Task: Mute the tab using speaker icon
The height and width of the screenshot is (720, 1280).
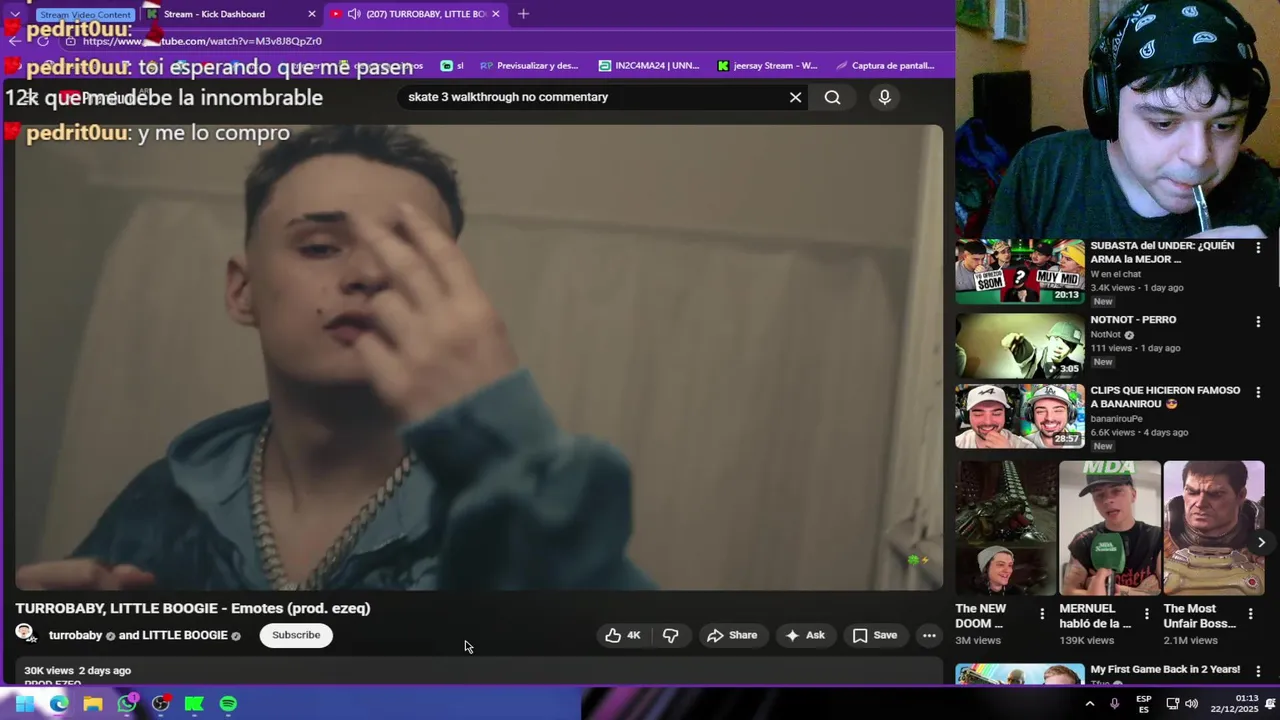Action: point(354,14)
